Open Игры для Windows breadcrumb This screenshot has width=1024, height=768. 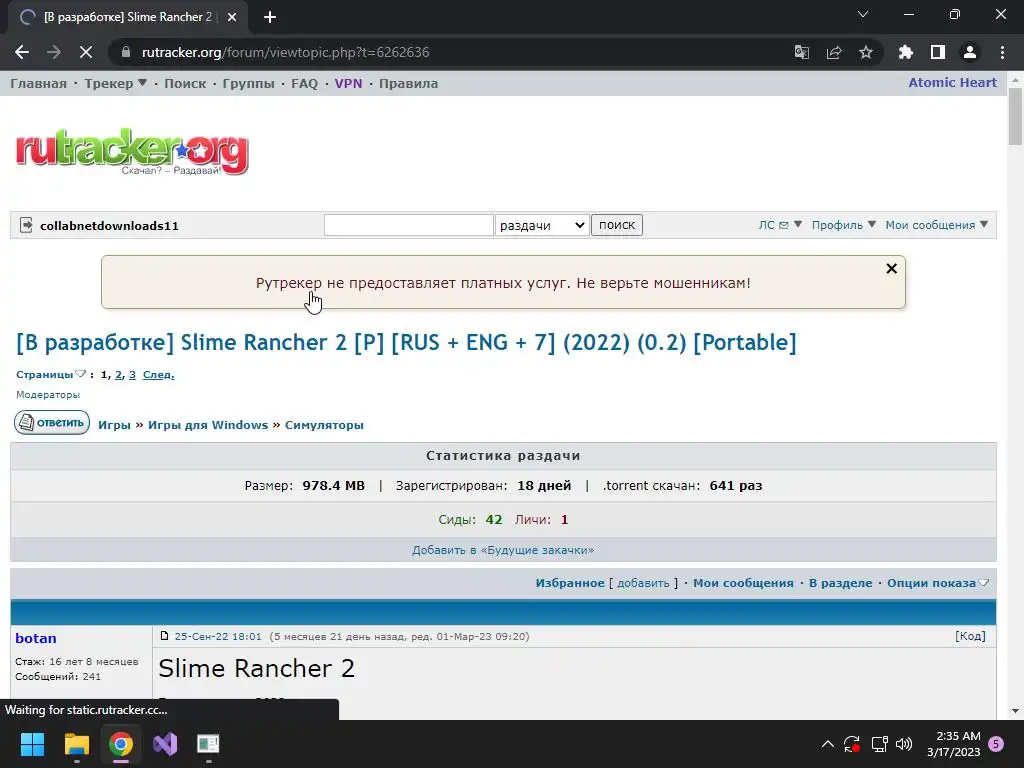click(208, 425)
